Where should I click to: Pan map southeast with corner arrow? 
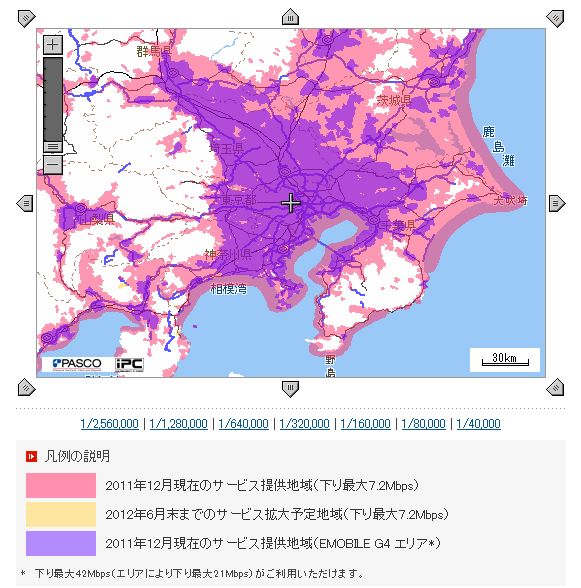point(555,387)
